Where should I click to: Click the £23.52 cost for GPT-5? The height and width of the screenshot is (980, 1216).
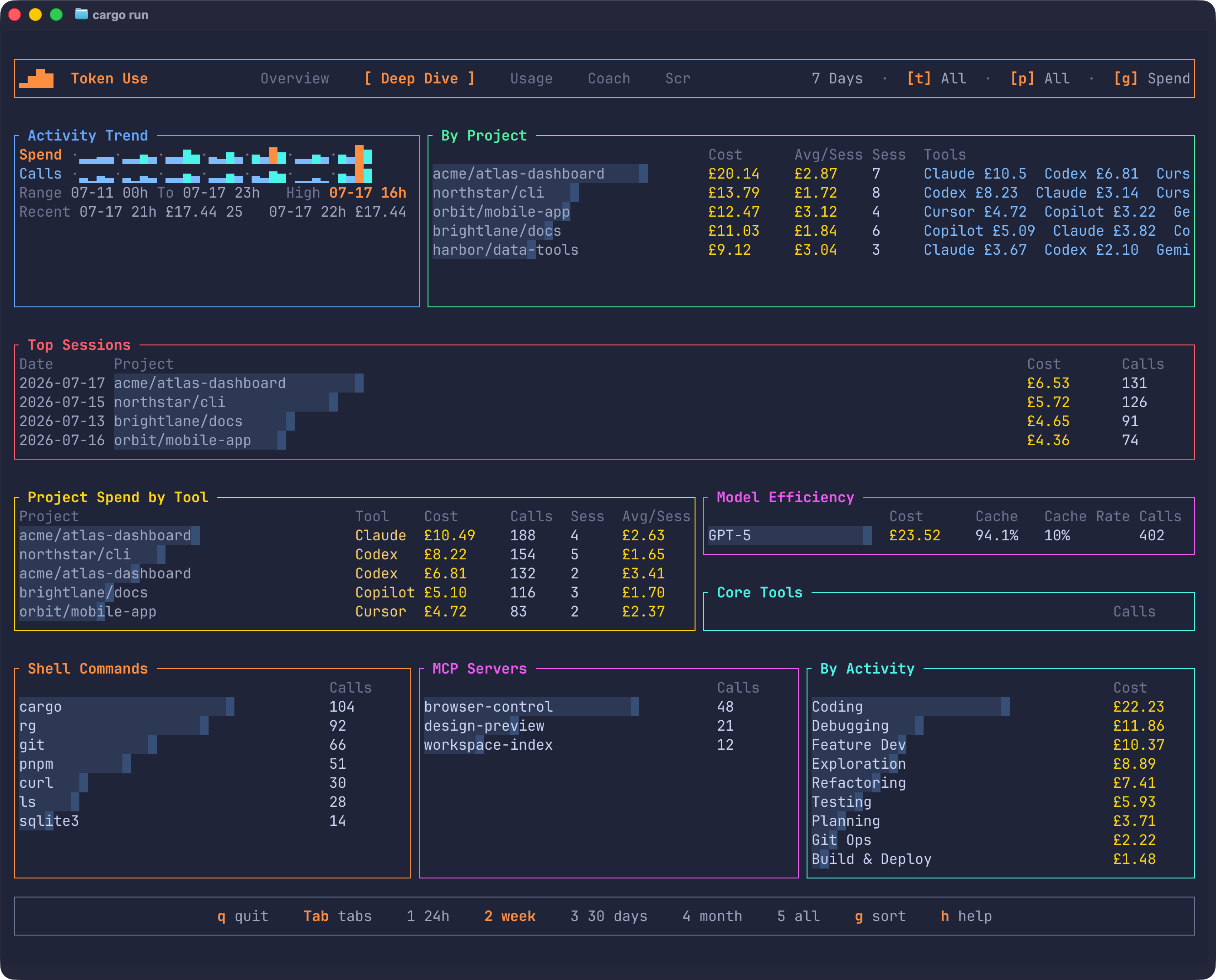pos(914,536)
